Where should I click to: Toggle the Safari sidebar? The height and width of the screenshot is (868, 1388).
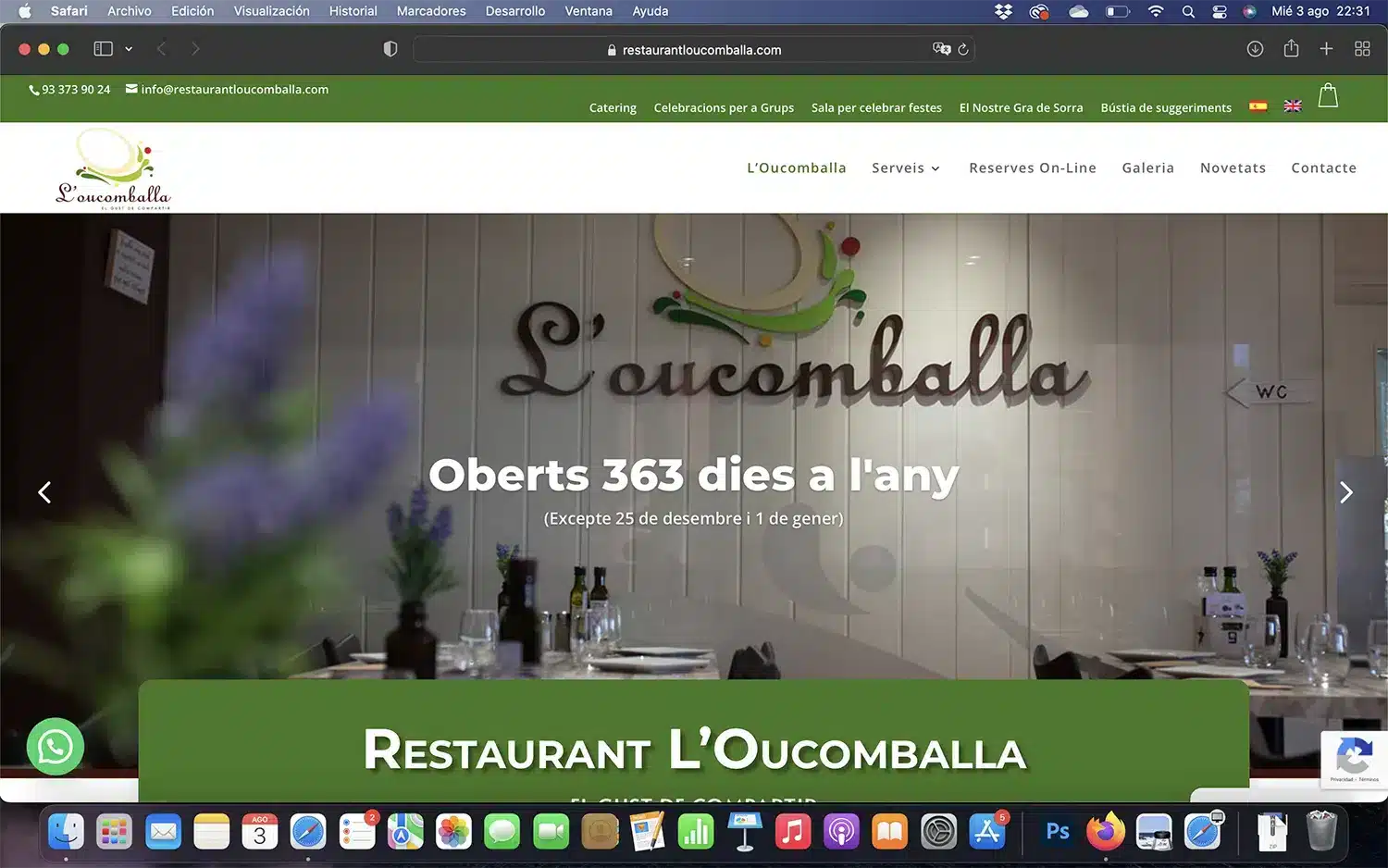coord(104,49)
